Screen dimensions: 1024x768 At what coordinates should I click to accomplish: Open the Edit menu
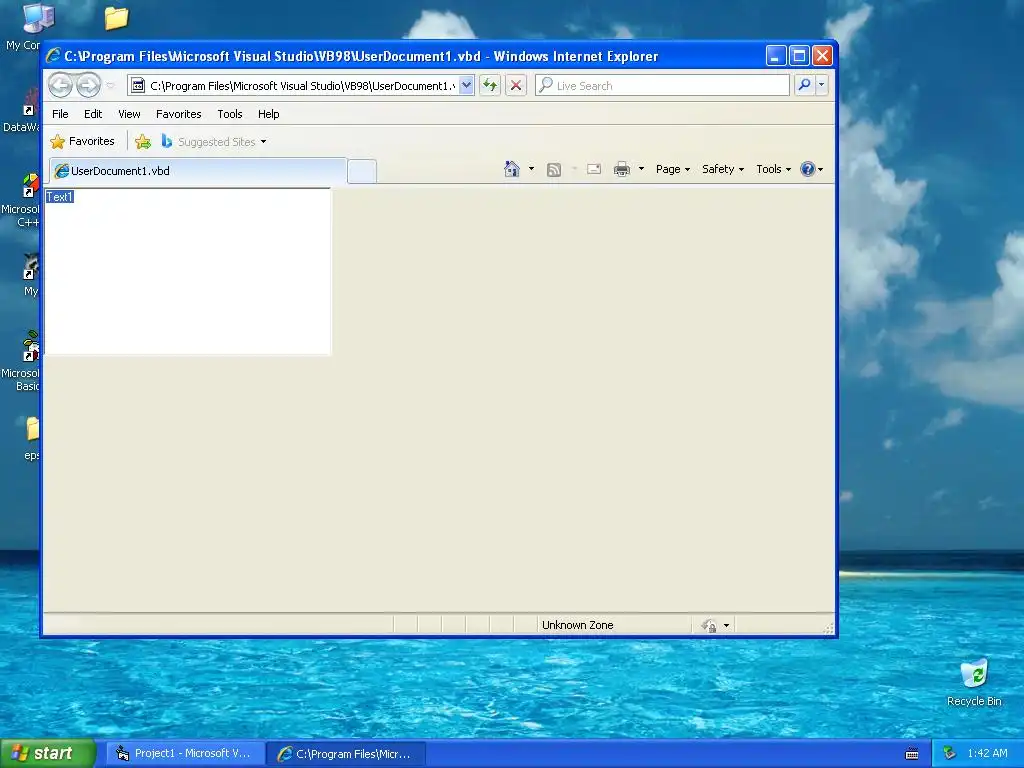[93, 114]
